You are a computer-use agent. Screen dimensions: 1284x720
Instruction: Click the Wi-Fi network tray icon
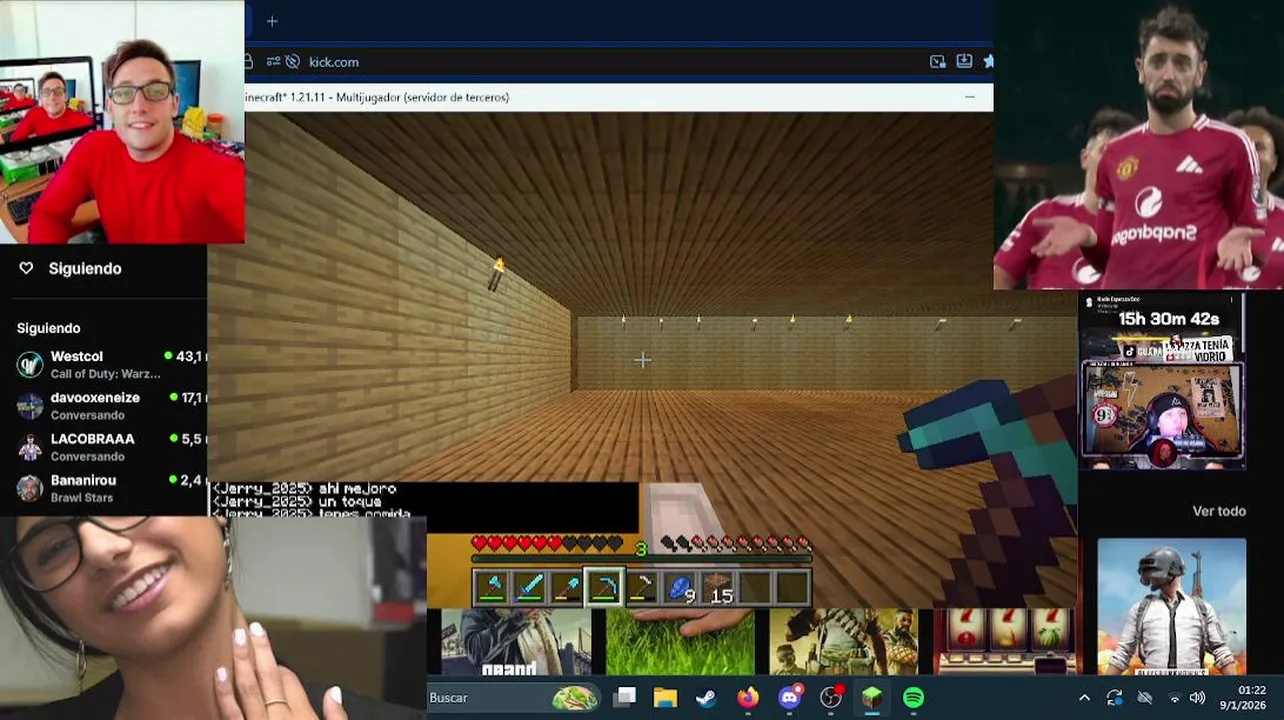pos(1175,698)
